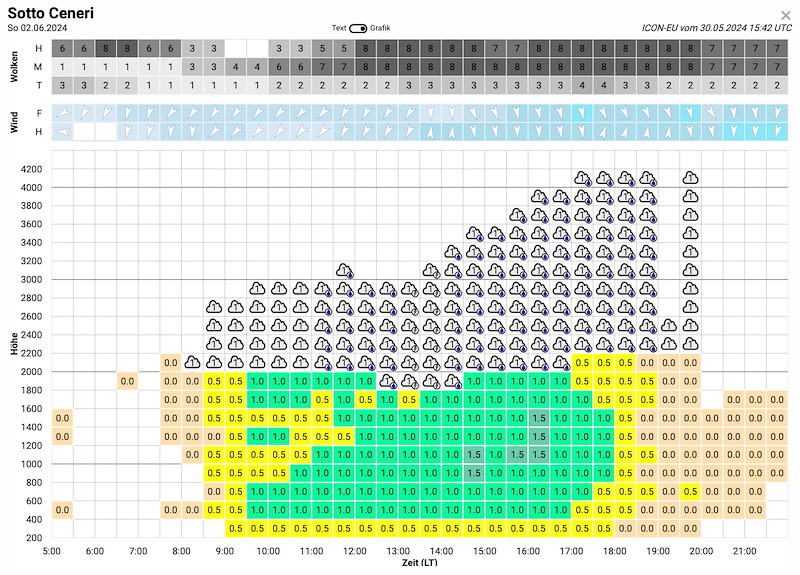This screenshot has height=575, width=800.
Task: Click the leftmost cloud icon in the 4000–4200 m row
Action: 583,178
